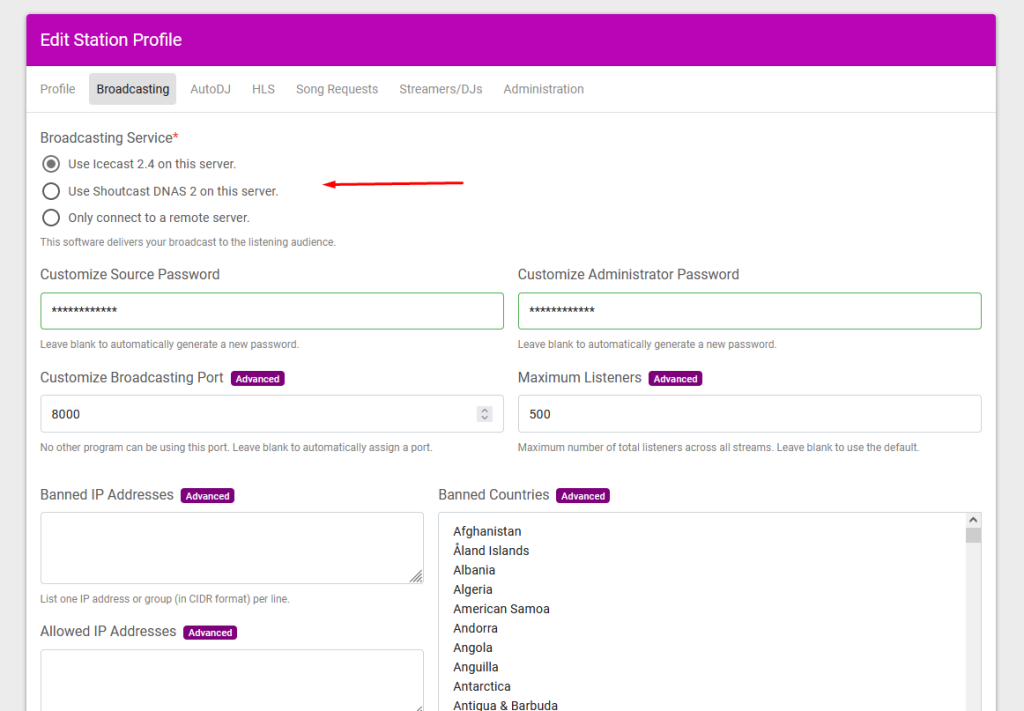Screen dimensions: 1024x711
Task: Select Antarctica in the country list
Action: pyautogui.click(x=482, y=686)
